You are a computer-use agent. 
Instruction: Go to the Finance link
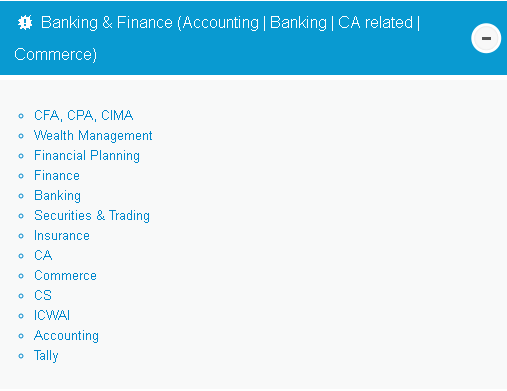click(57, 175)
